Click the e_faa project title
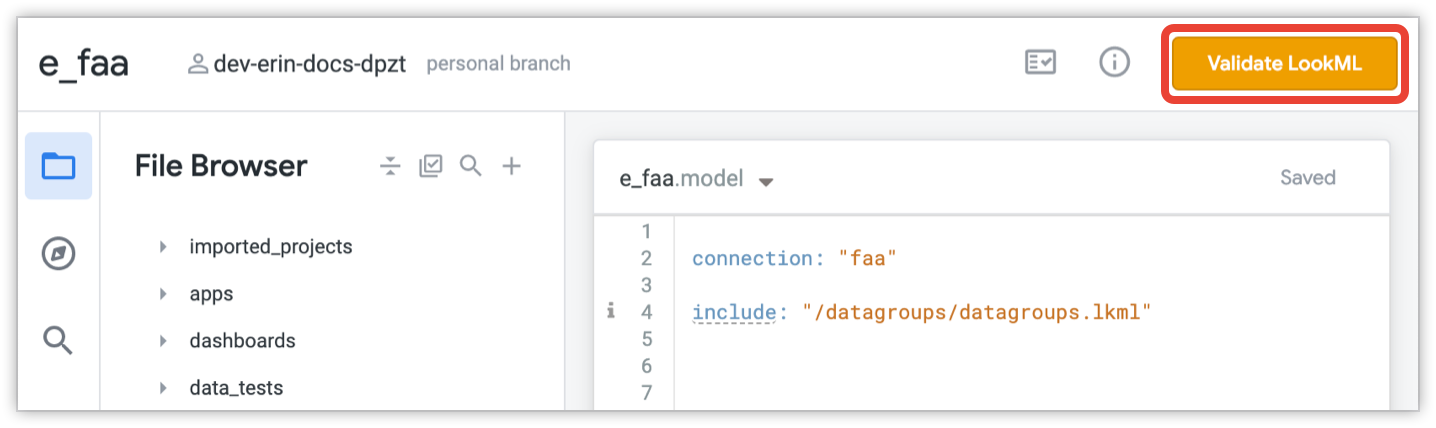The image size is (1436, 428). [x=83, y=64]
